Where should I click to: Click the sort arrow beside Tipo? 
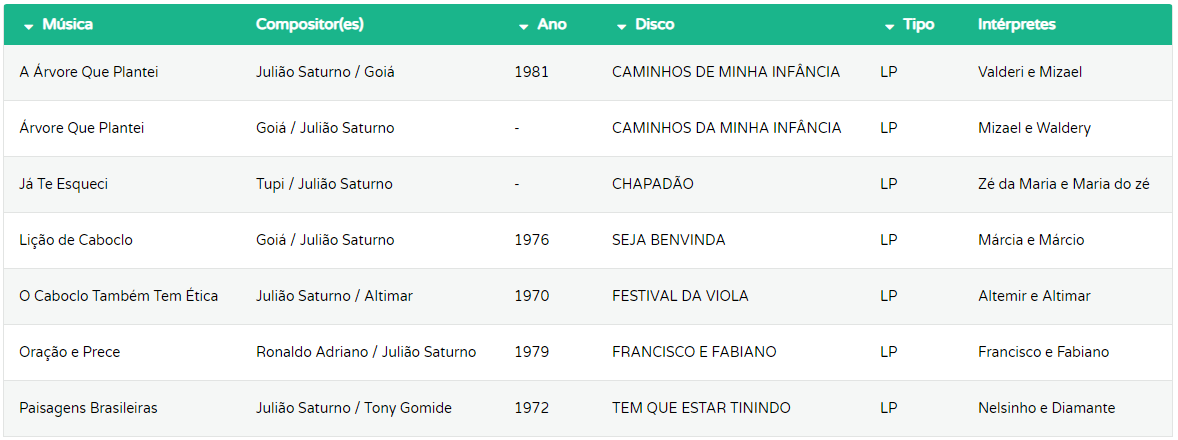(890, 26)
